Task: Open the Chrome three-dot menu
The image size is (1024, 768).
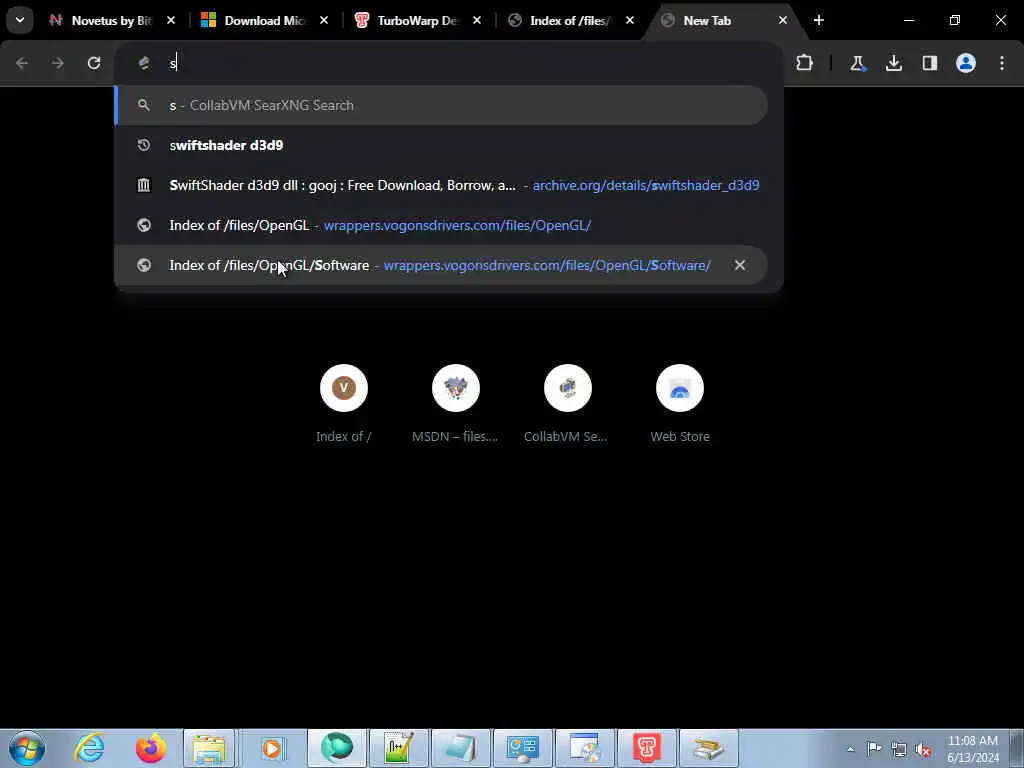Action: [1002, 63]
